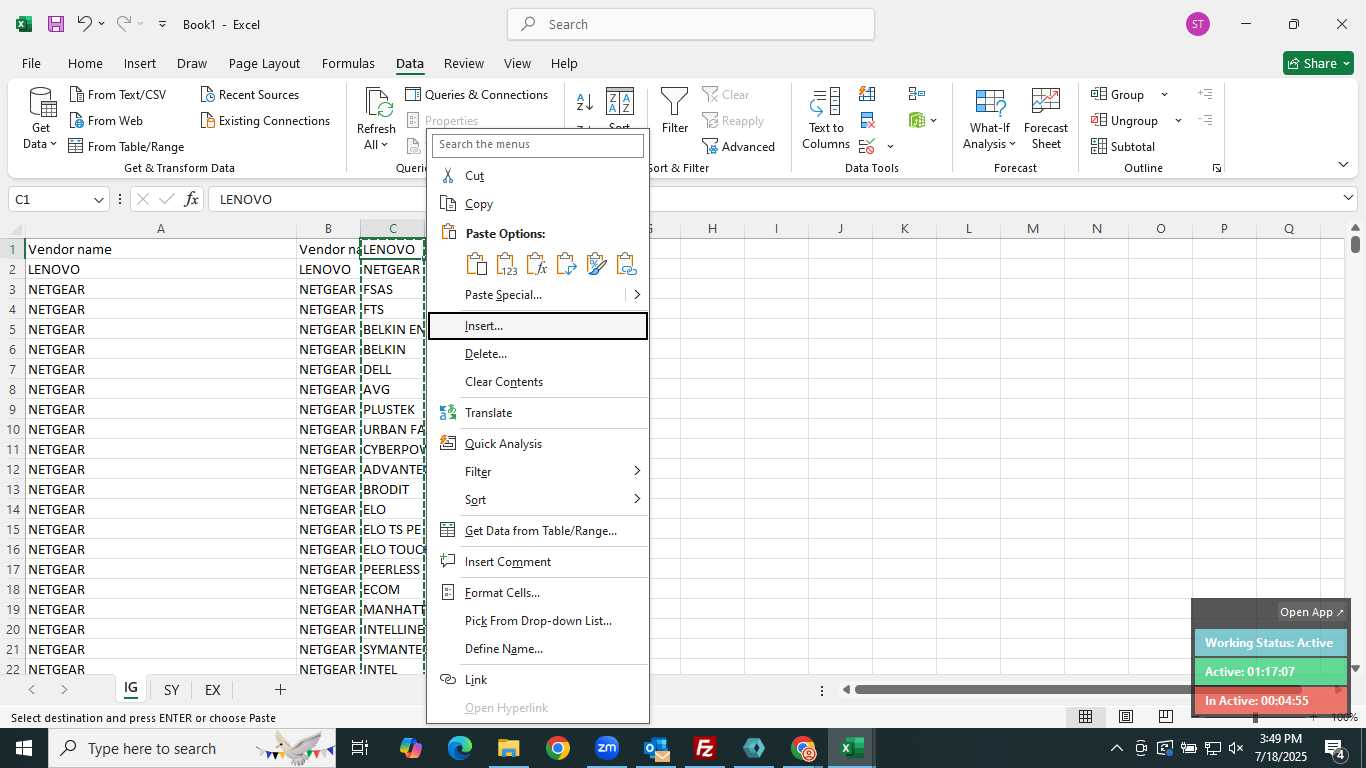Click Remove Duplicates icon
This screenshot has height=768, width=1366.
pos(867,121)
